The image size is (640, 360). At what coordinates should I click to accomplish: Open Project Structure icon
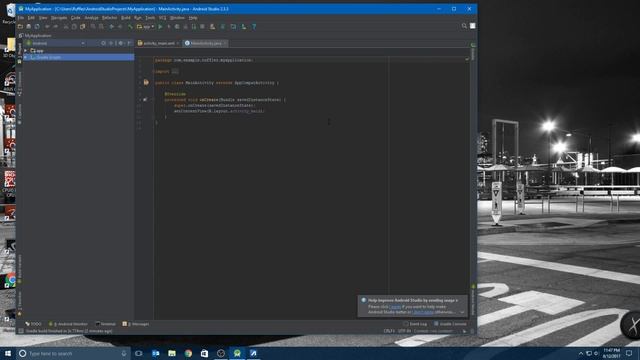point(233,27)
